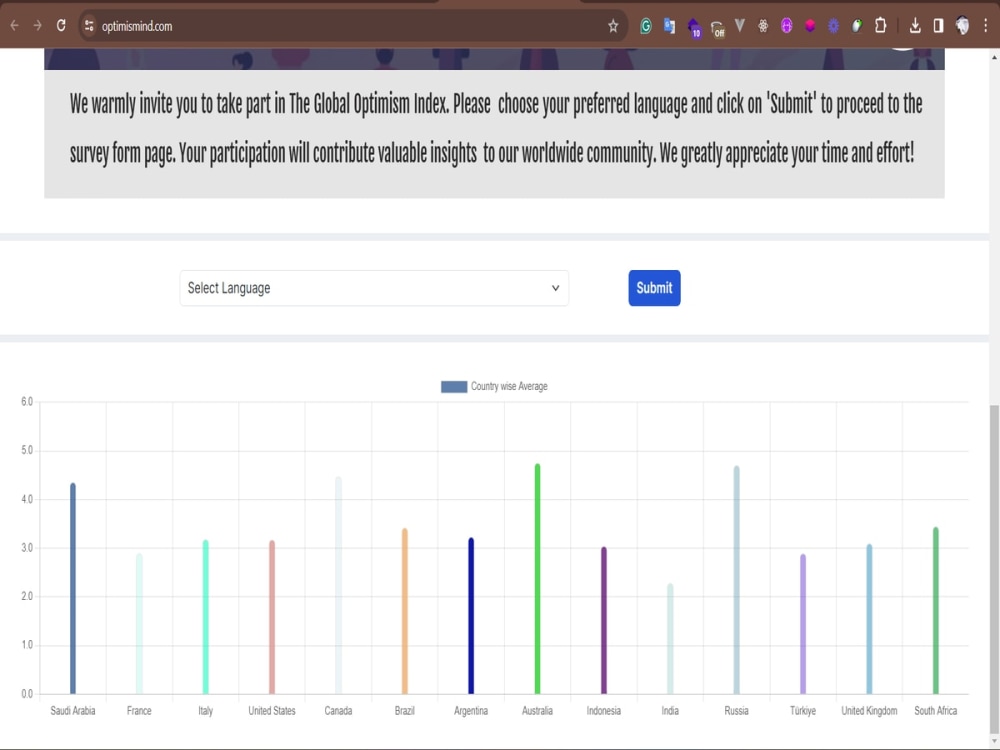Open the Select Language dropdown

(x=374, y=288)
